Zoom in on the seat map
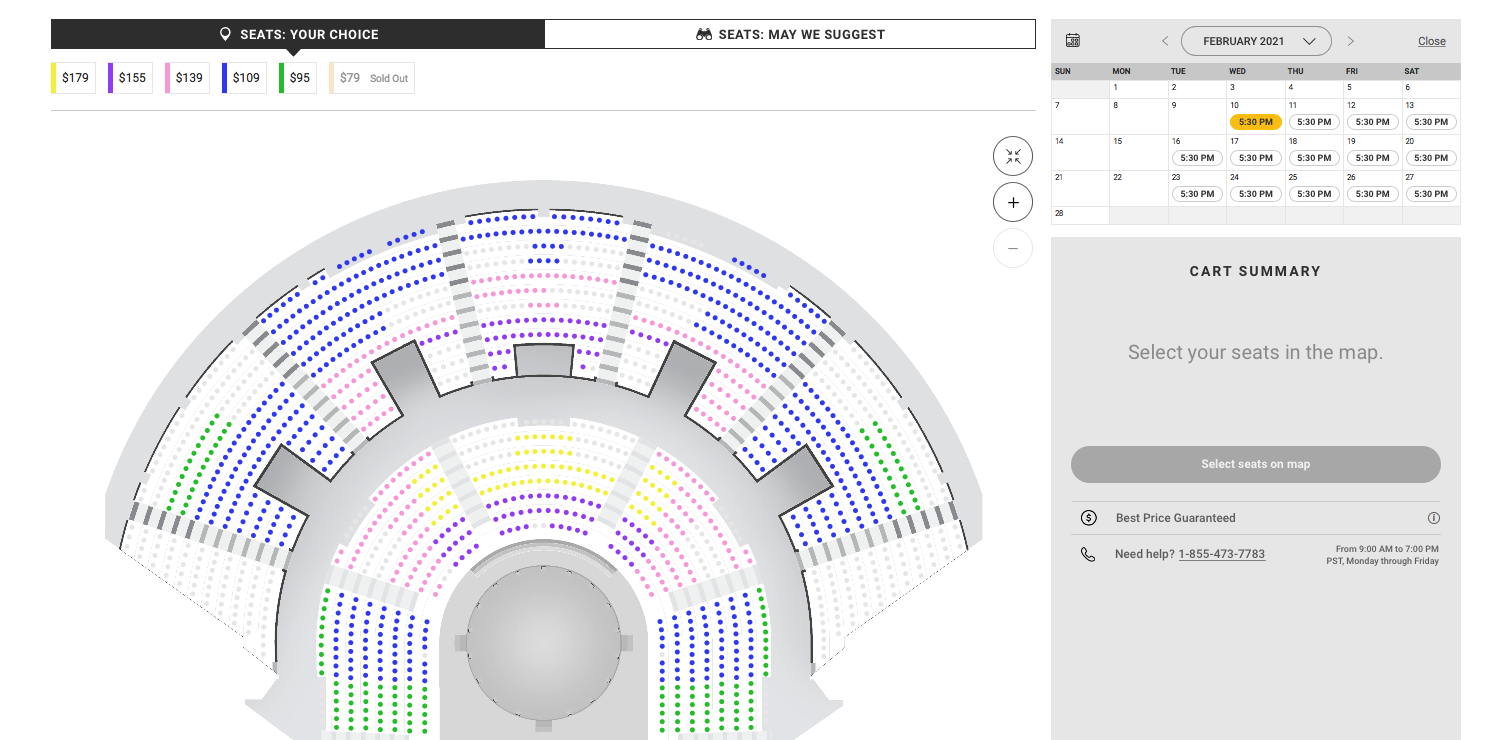 (1013, 202)
